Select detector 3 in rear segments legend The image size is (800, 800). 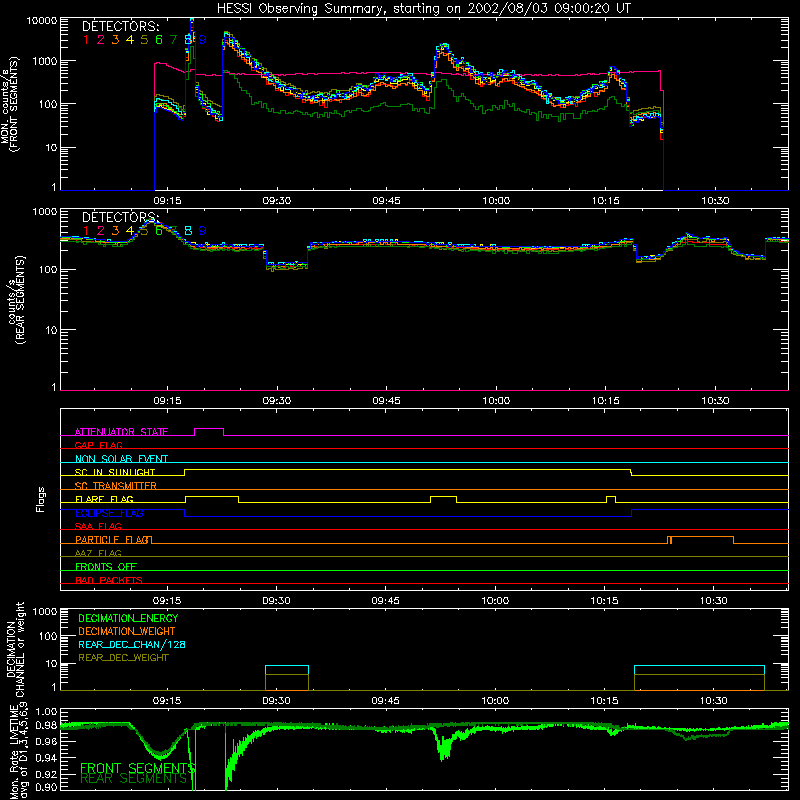tap(115, 231)
